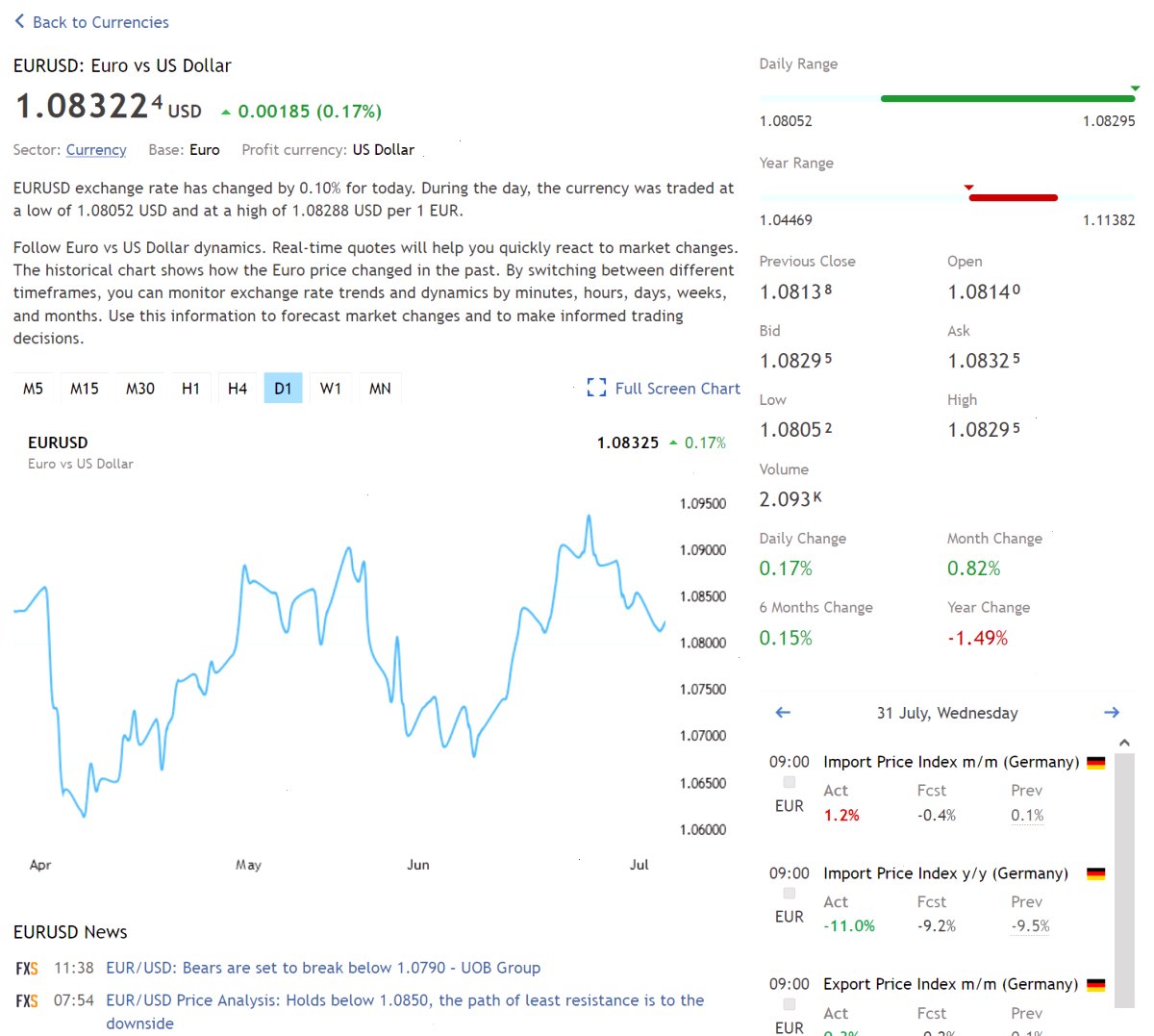Click FXS source icon beside 11:38 news
Image resolution: width=1154 pixels, height=1036 pixels.
click(x=27, y=969)
